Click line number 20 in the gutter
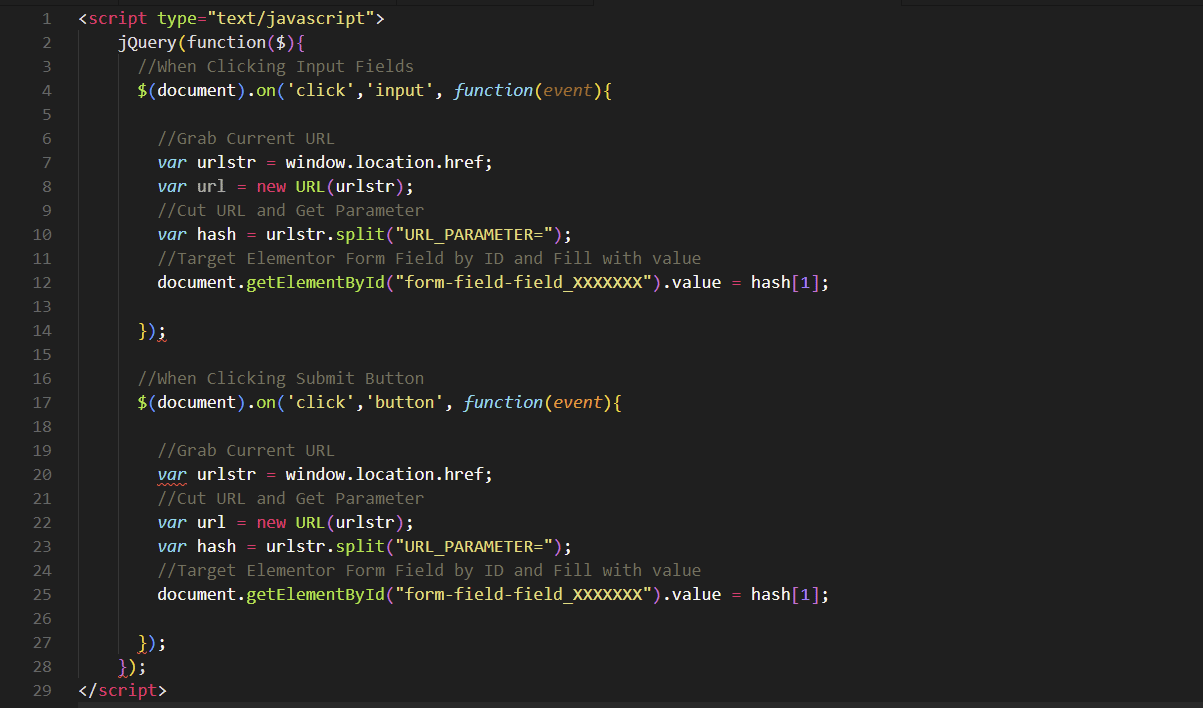The height and width of the screenshot is (708, 1203). [x=42, y=474]
